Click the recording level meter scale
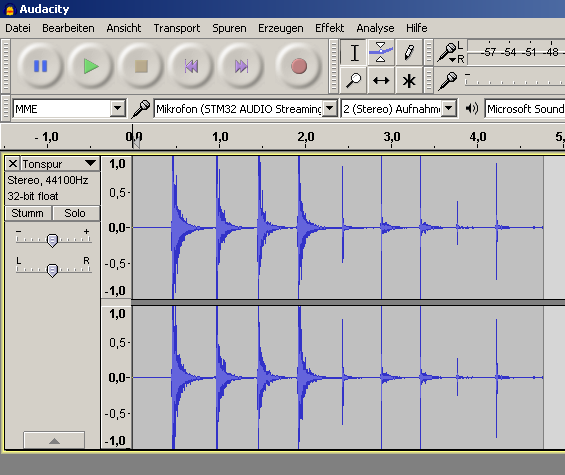Screen dimensions: 565x475 point(516,53)
